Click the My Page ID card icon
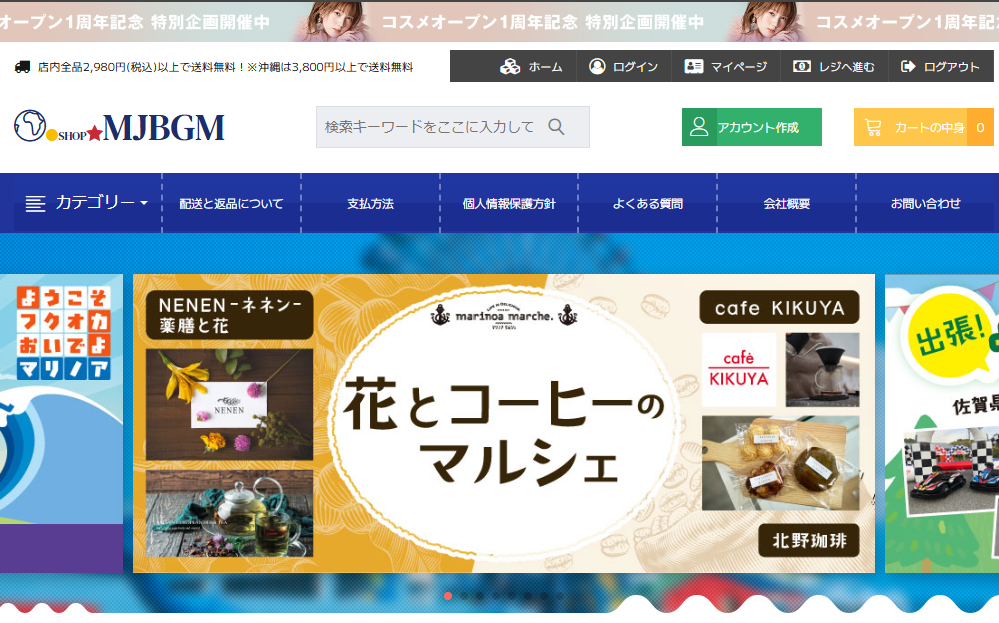This screenshot has width=999, height=623. (x=693, y=66)
